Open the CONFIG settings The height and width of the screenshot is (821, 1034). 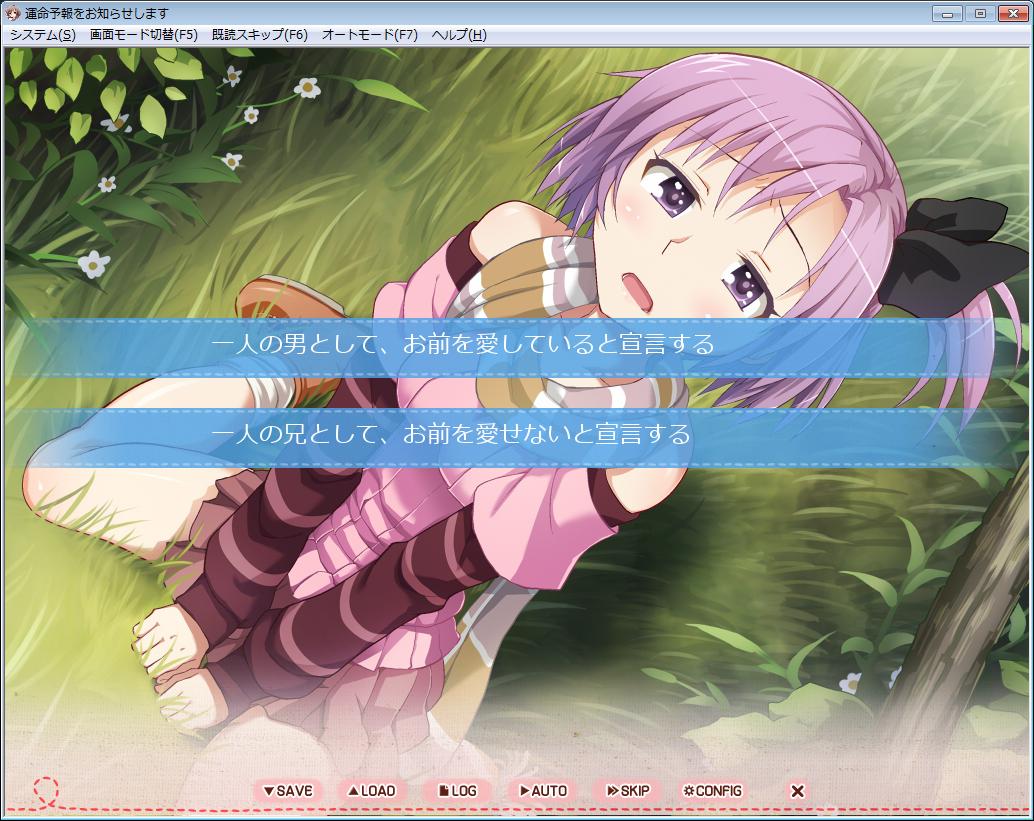712,791
